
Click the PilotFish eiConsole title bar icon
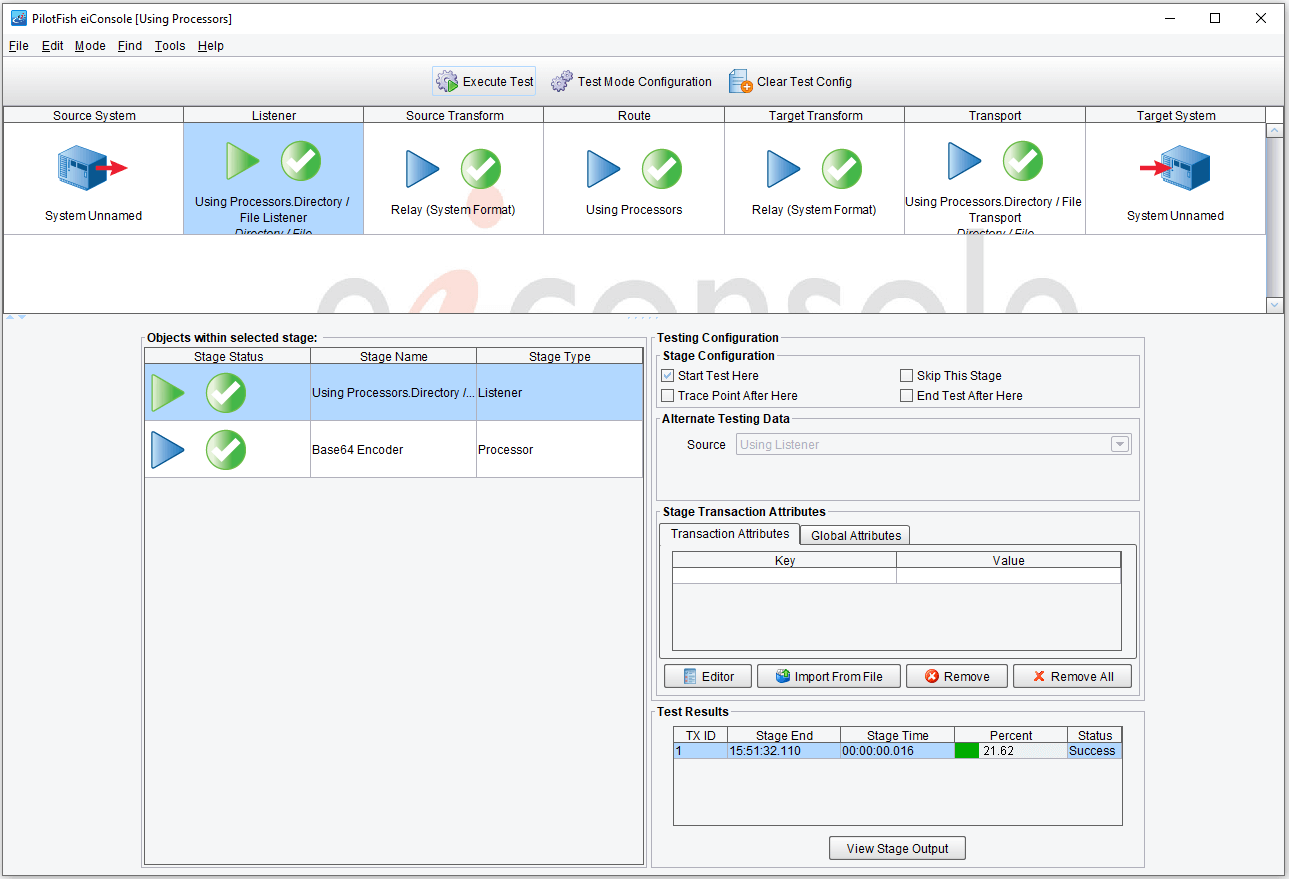(x=18, y=18)
